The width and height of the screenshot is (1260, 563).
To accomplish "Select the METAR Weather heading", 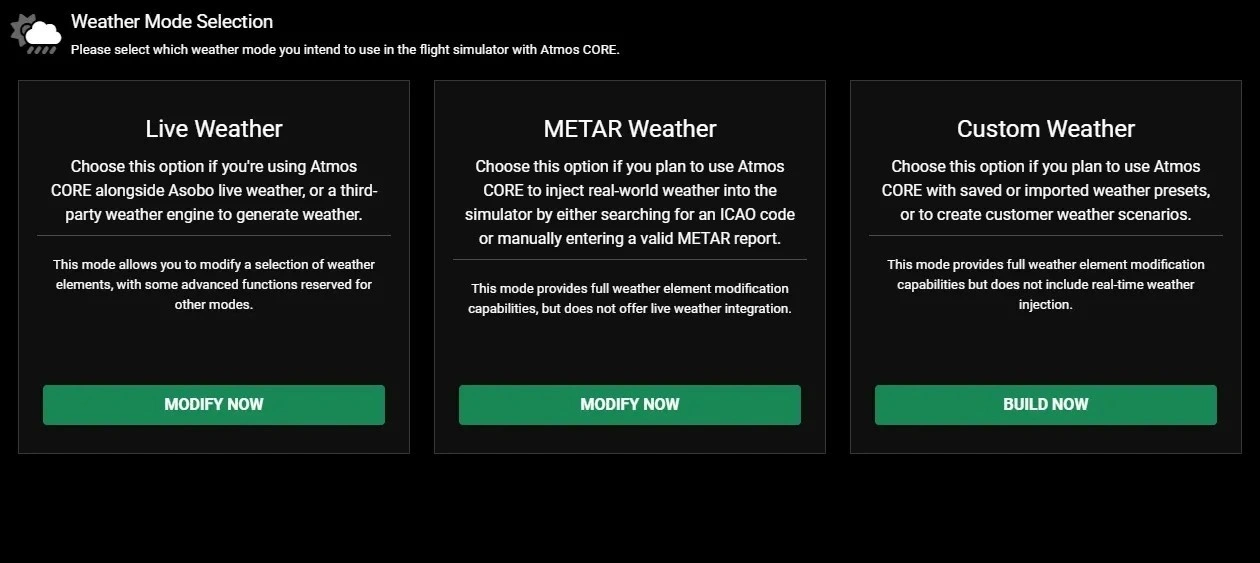I will (x=630, y=129).
